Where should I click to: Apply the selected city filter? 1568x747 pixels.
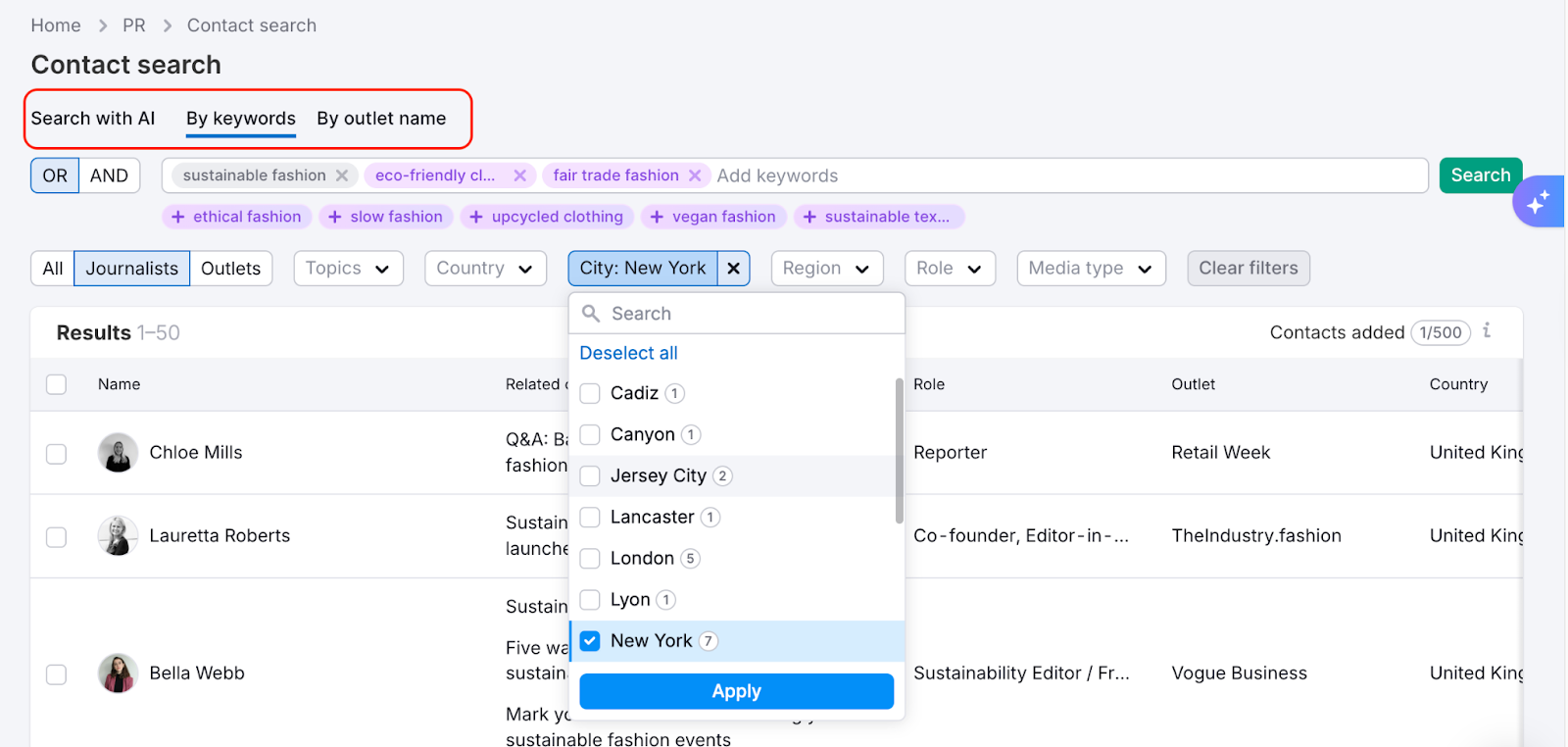(x=736, y=691)
